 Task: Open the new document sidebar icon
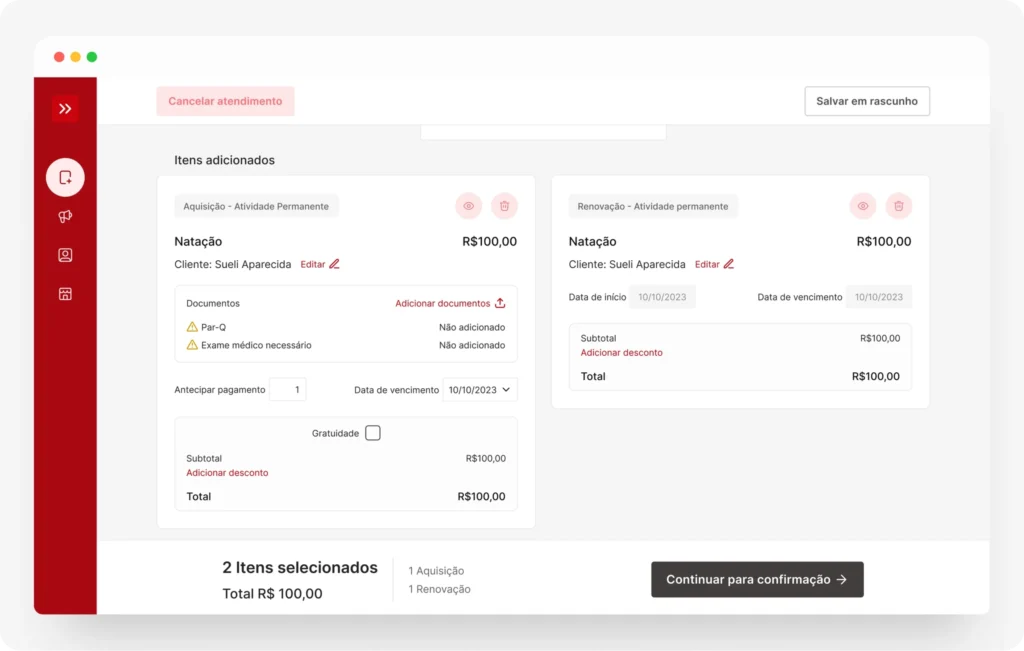point(65,178)
